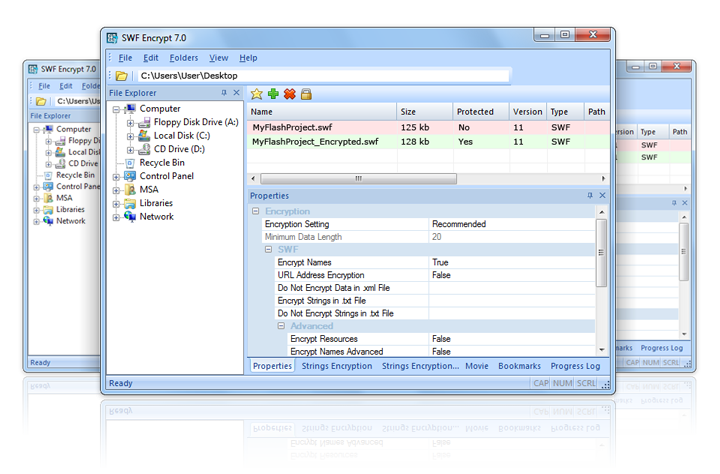Click the padlock encrypt icon
720x474 pixels.
(x=306, y=94)
